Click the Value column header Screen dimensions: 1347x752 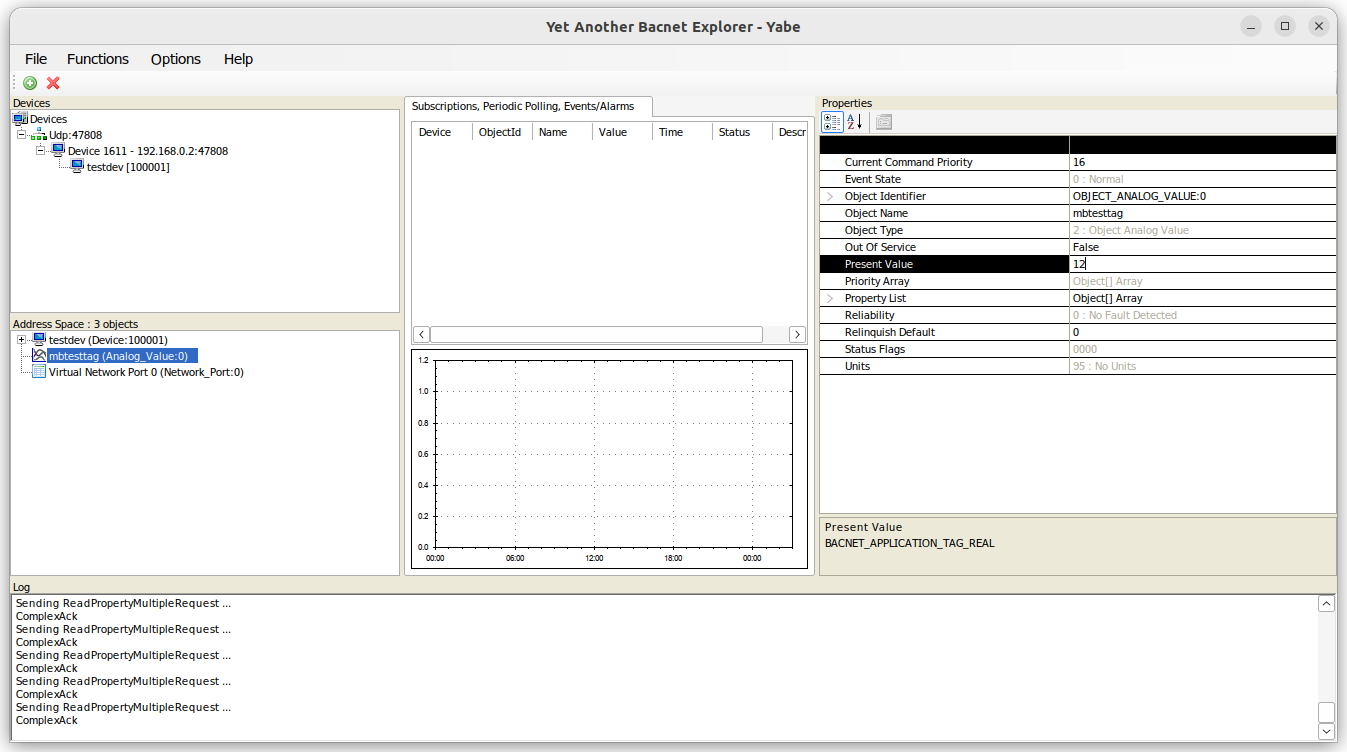click(x=622, y=132)
